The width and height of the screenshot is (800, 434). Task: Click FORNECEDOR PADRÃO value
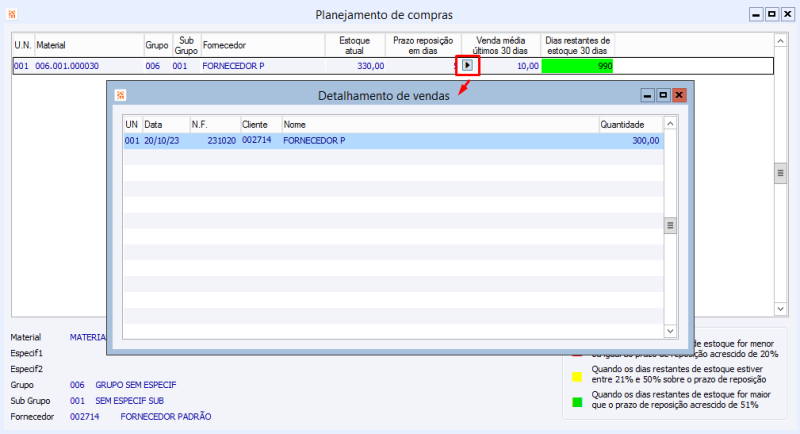(166, 417)
